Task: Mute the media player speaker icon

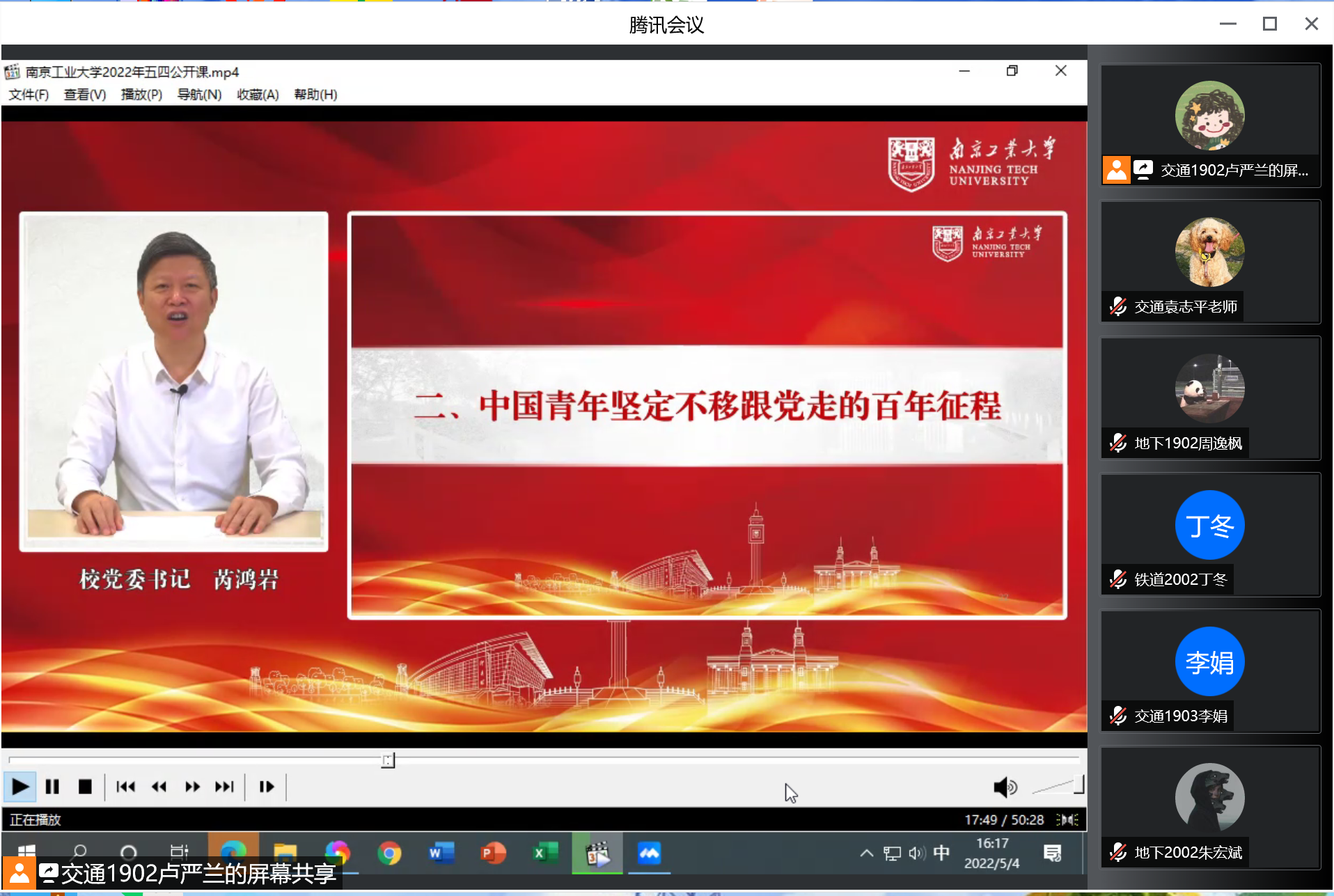Action: tap(1004, 787)
